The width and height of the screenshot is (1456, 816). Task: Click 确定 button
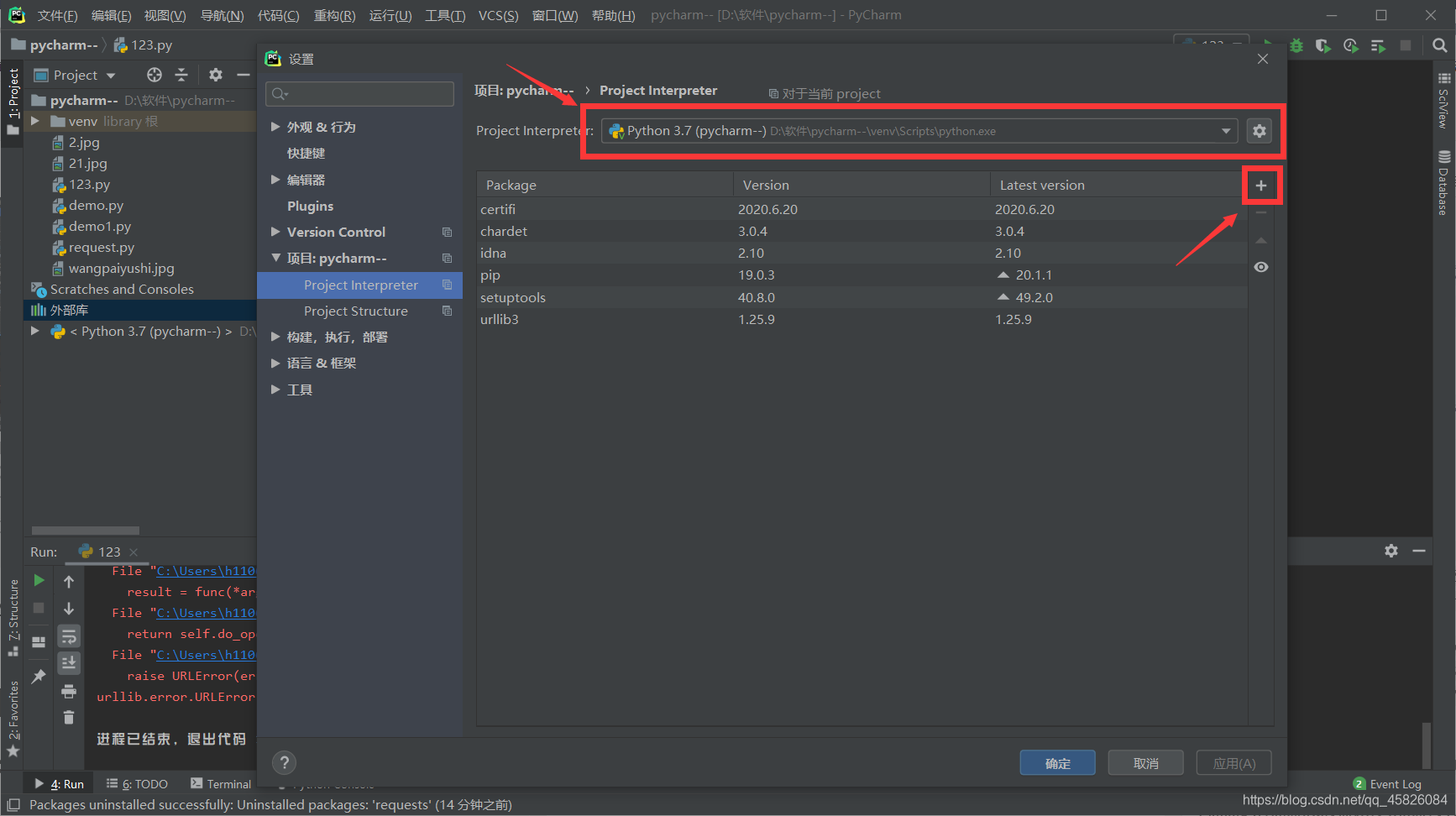(x=1058, y=762)
